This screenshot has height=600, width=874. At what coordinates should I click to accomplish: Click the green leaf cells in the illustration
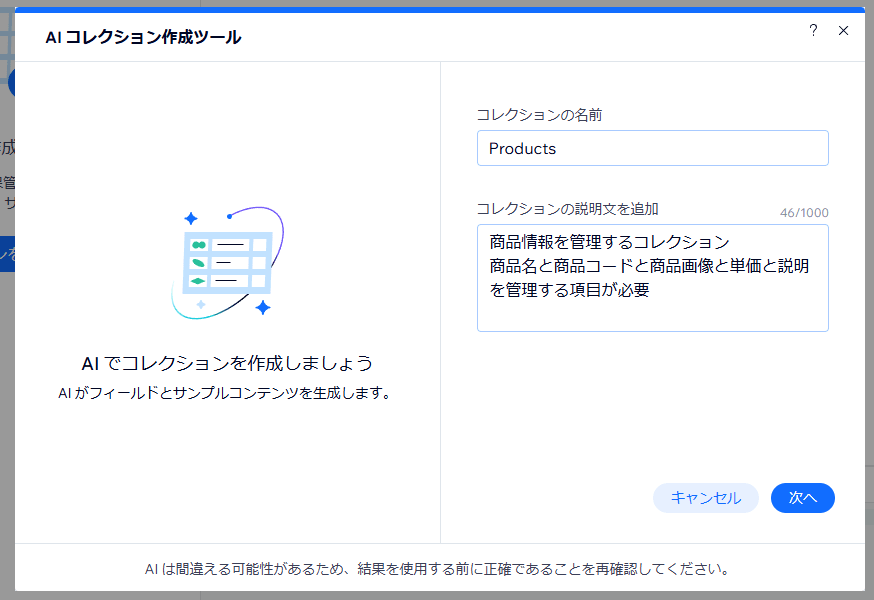(x=197, y=261)
